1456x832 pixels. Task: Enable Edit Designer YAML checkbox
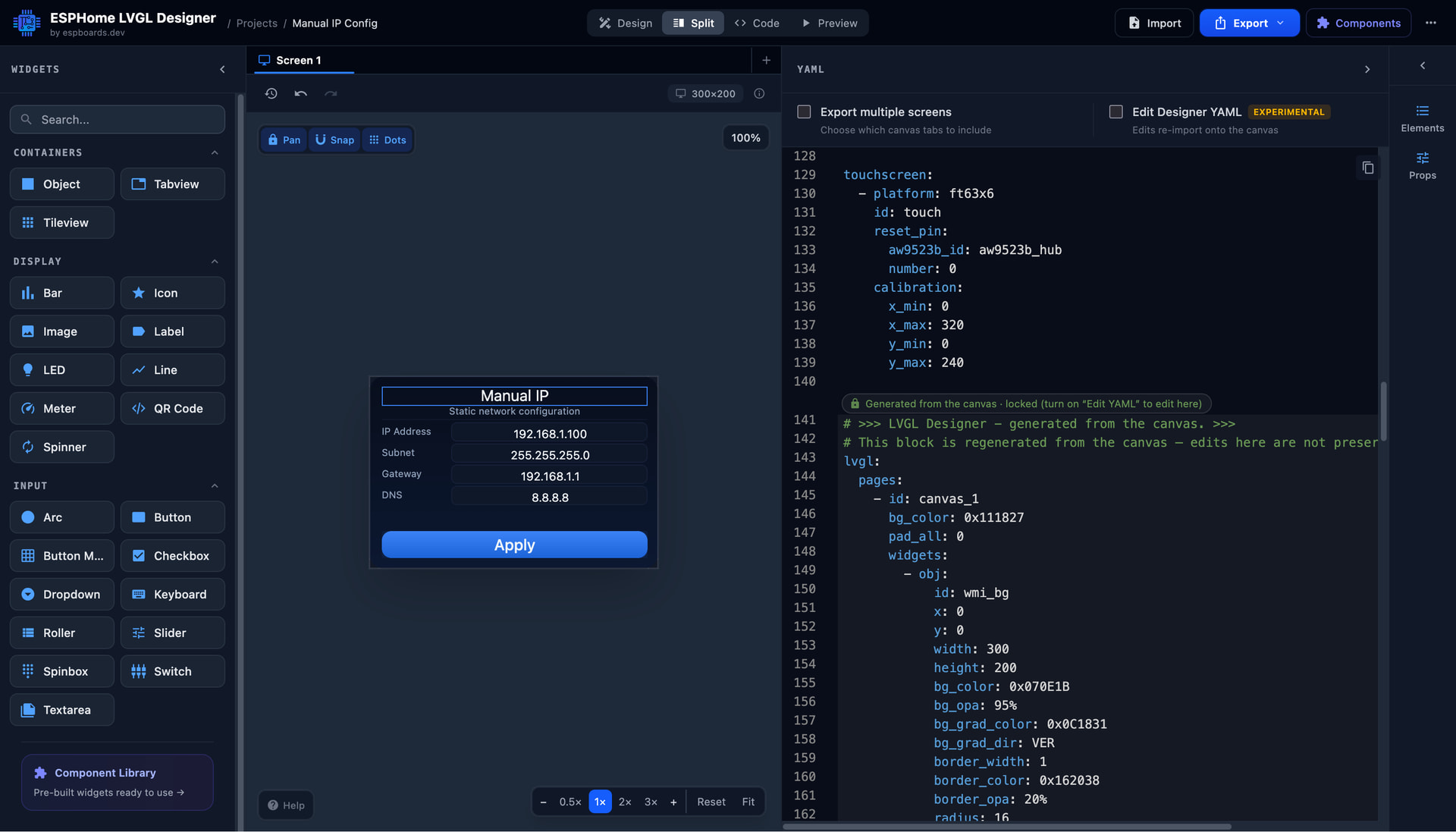pos(1116,111)
